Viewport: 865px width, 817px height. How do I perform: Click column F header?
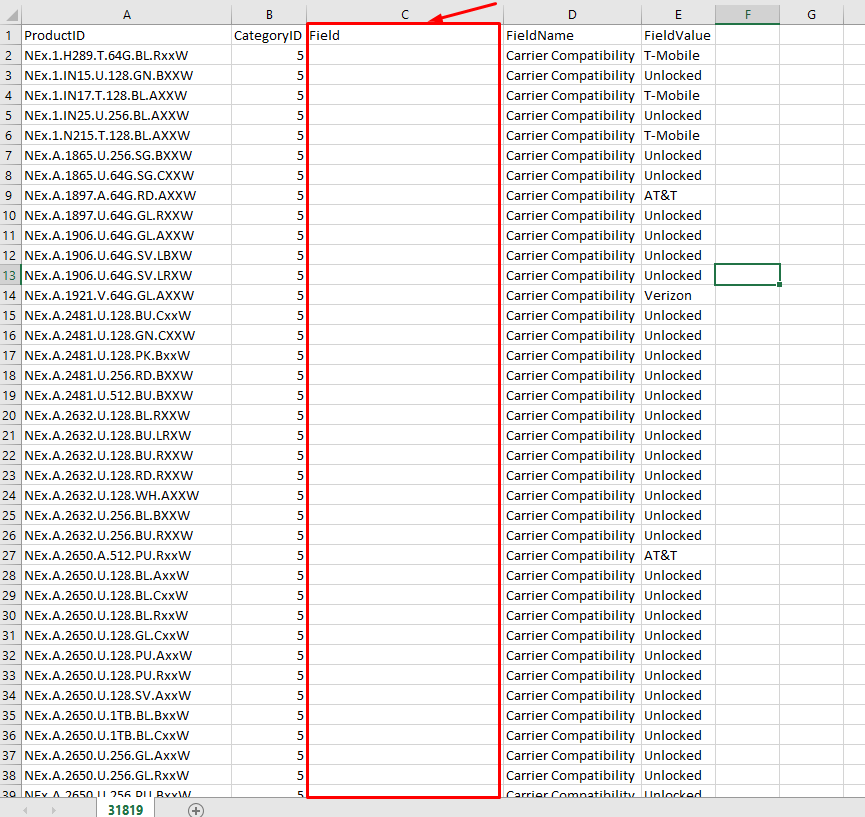tap(747, 14)
